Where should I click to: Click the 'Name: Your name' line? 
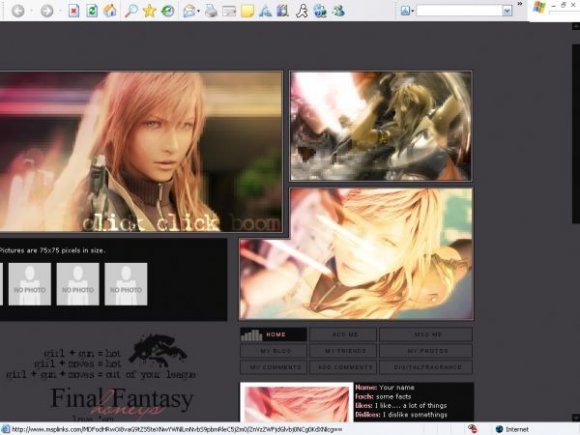(x=385, y=387)
